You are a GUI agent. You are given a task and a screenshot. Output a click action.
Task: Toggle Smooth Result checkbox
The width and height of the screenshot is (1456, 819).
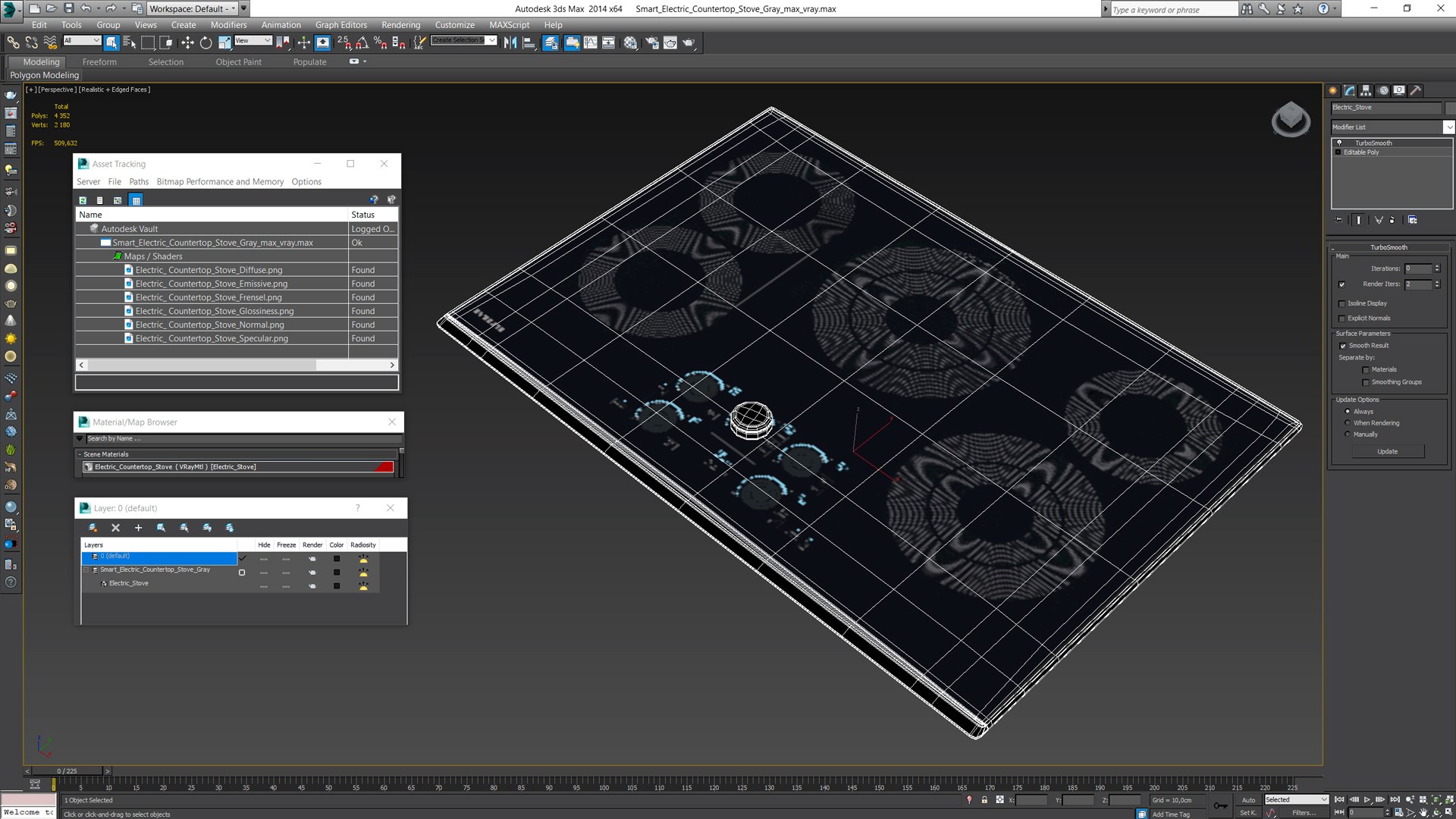(x=1343, y=346)
